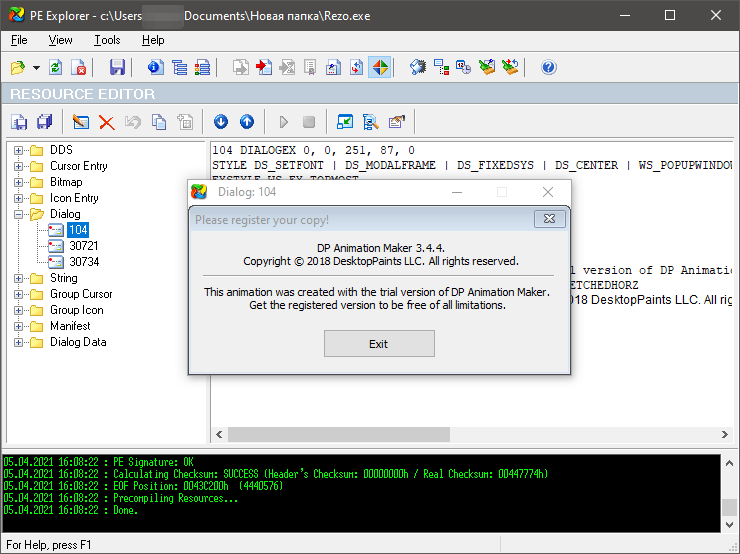
Task: Click the tree search magnifier icon
Action: pyautogui.click(x=370, y=122)
